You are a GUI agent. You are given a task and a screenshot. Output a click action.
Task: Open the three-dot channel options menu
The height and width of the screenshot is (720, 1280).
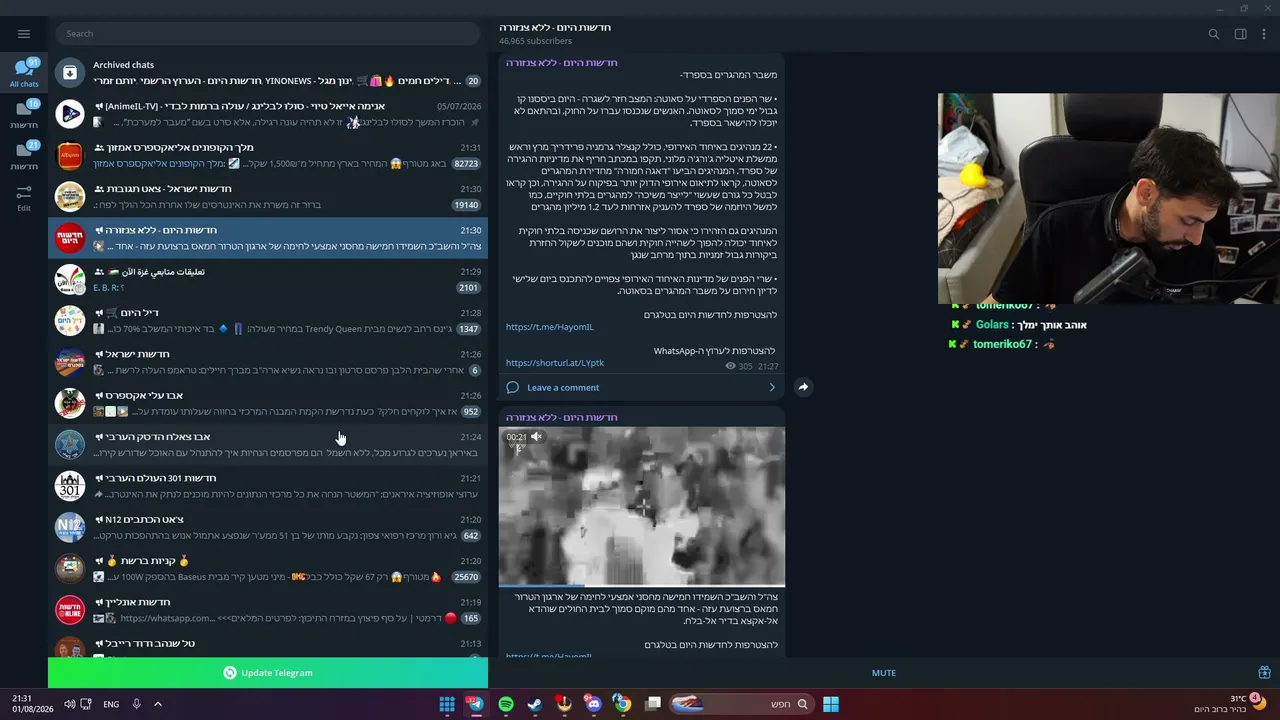point(1264,34)
